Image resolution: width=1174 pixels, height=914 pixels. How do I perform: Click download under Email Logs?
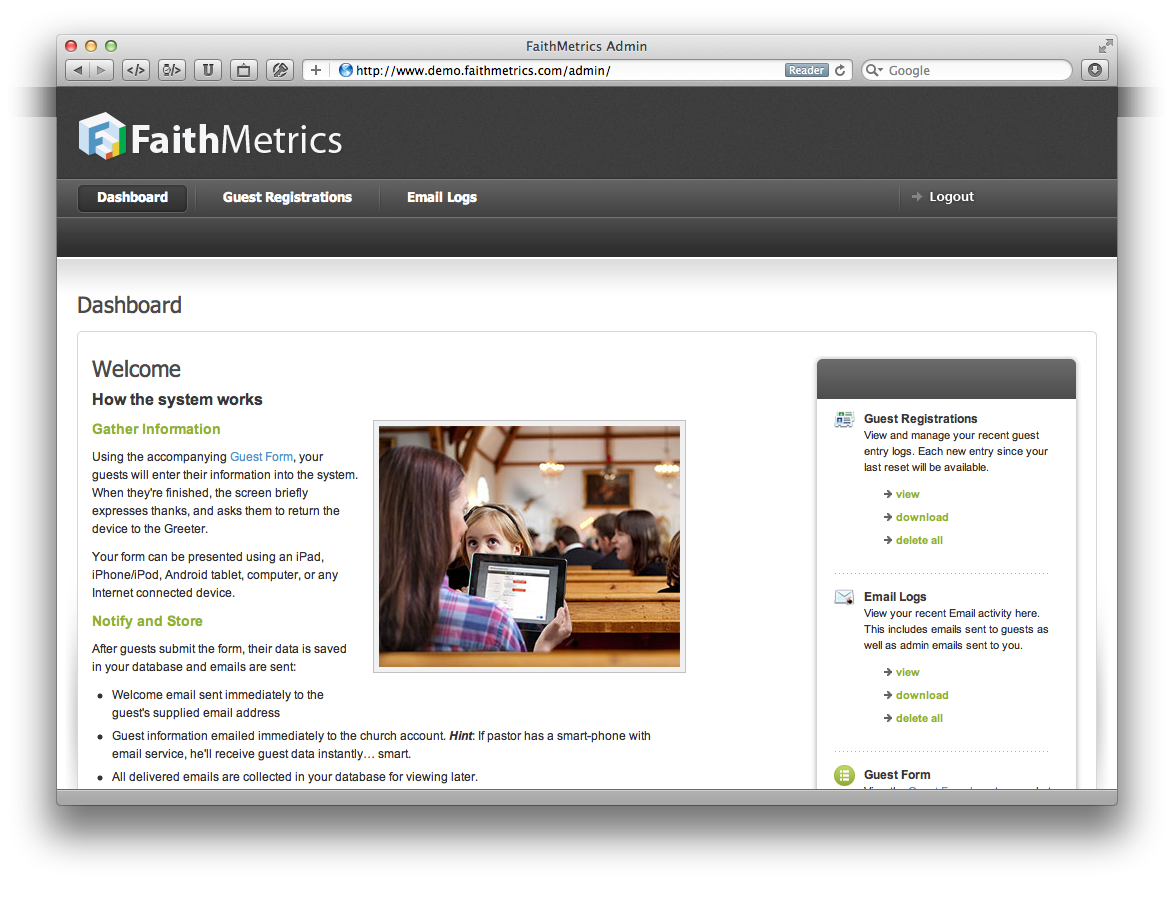(x=922, y=695)
